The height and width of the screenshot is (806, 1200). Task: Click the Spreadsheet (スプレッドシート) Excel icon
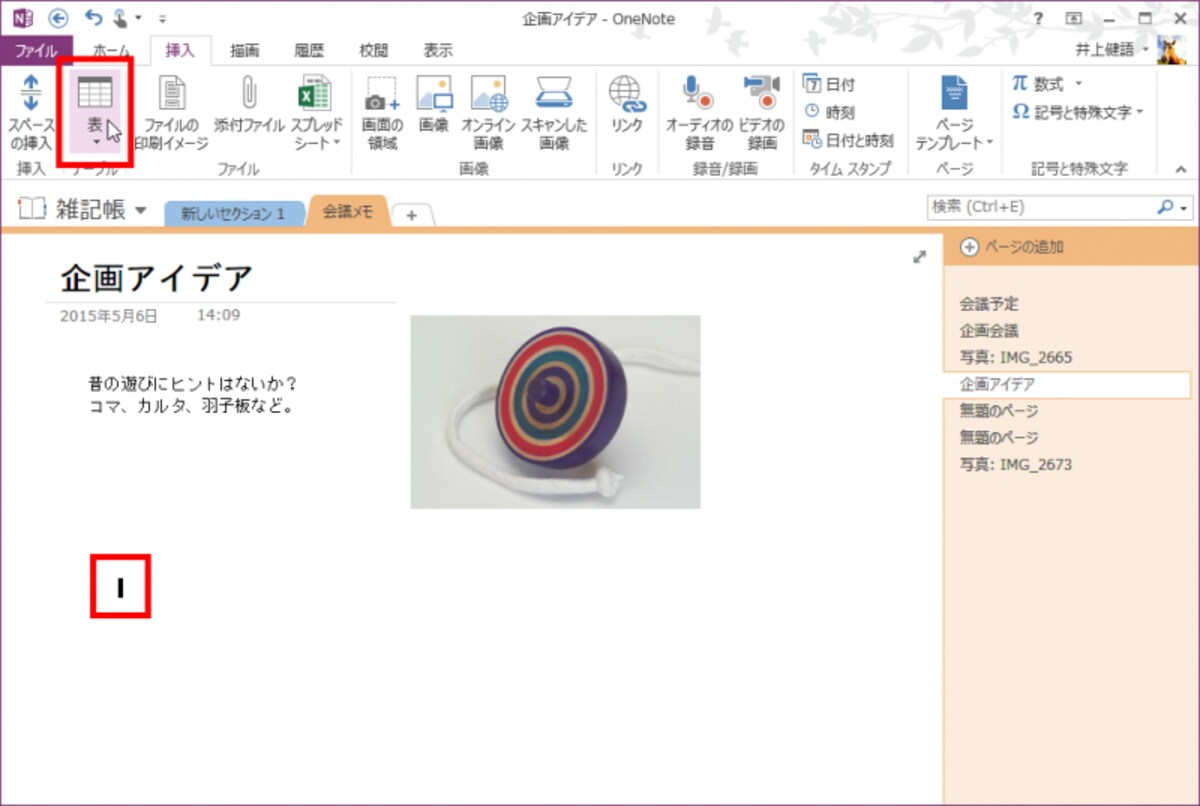314,93
